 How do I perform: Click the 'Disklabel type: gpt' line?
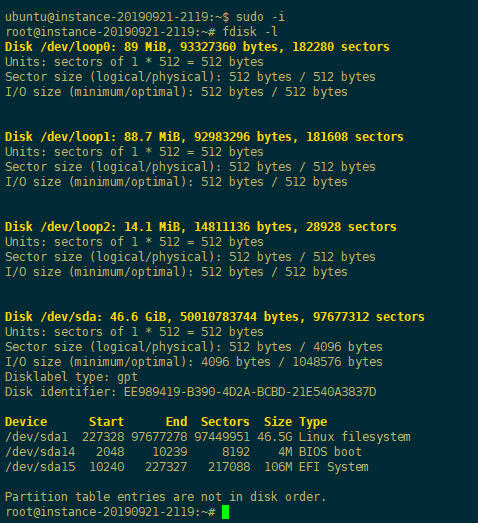(x=71, y=377)
